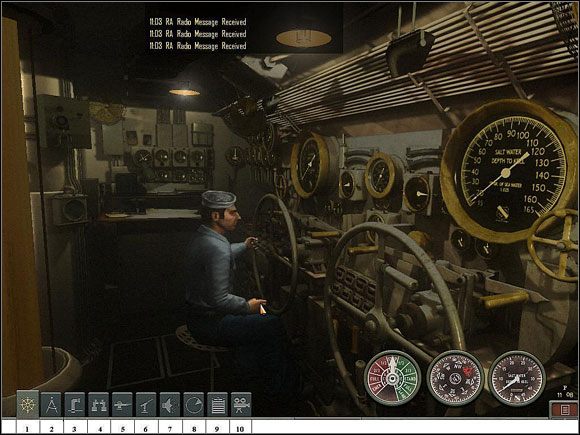Open the clipboard crew management icon

coord(217,405)
